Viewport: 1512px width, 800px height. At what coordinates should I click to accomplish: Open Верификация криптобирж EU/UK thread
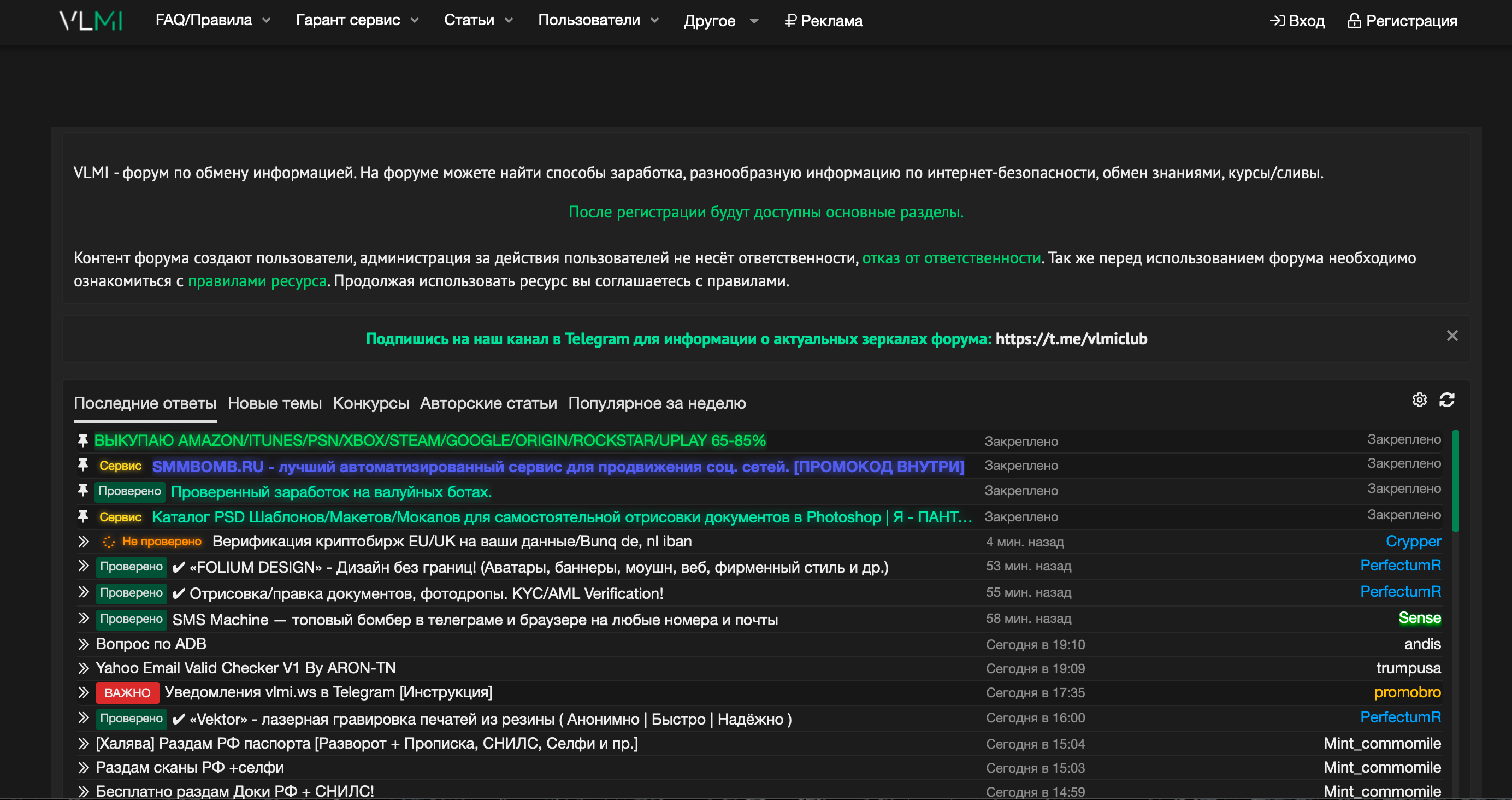[452, 542]
